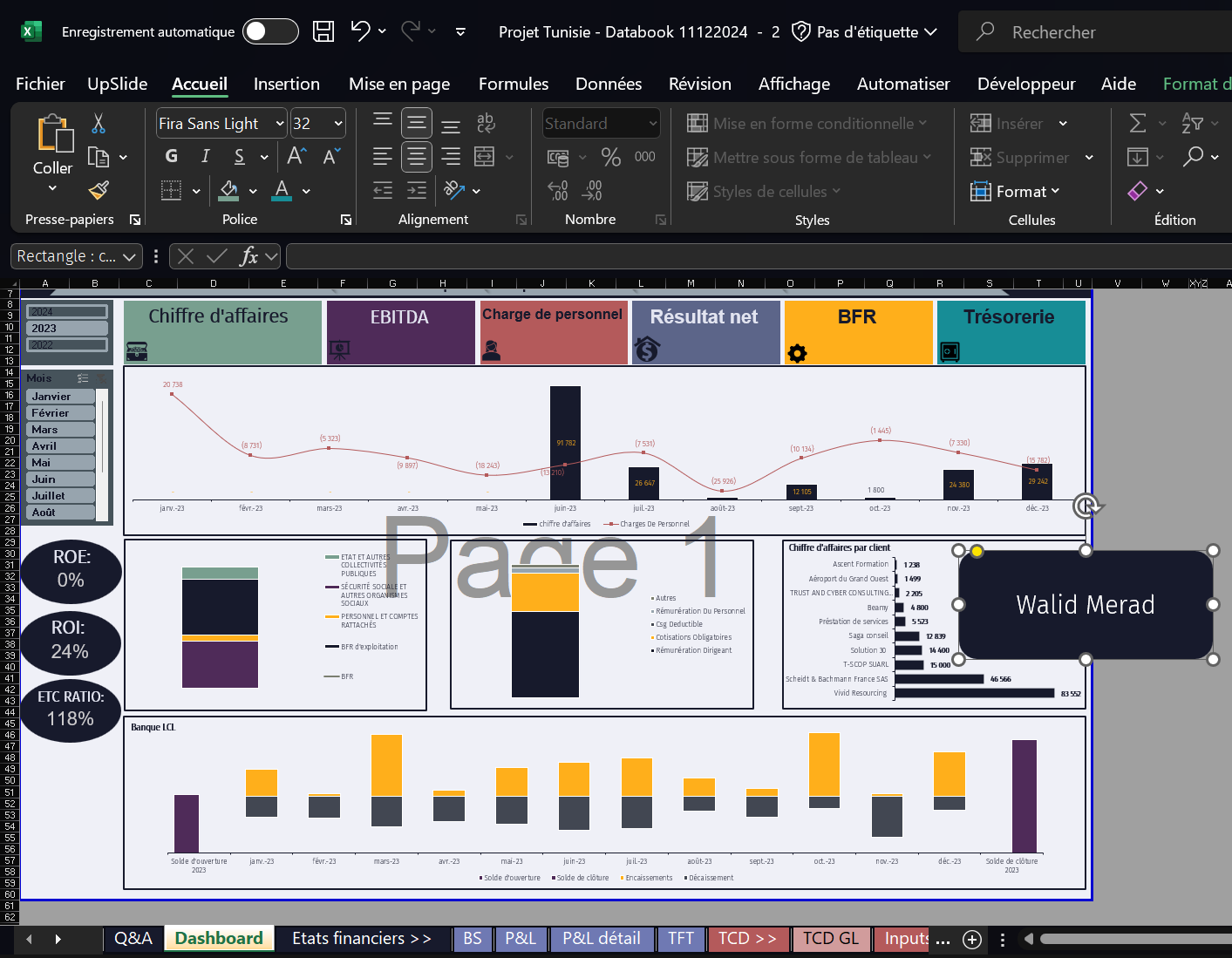Expand the Standard number format dropdown
The image size is (1232, 958).
click(x=652, y=124)
